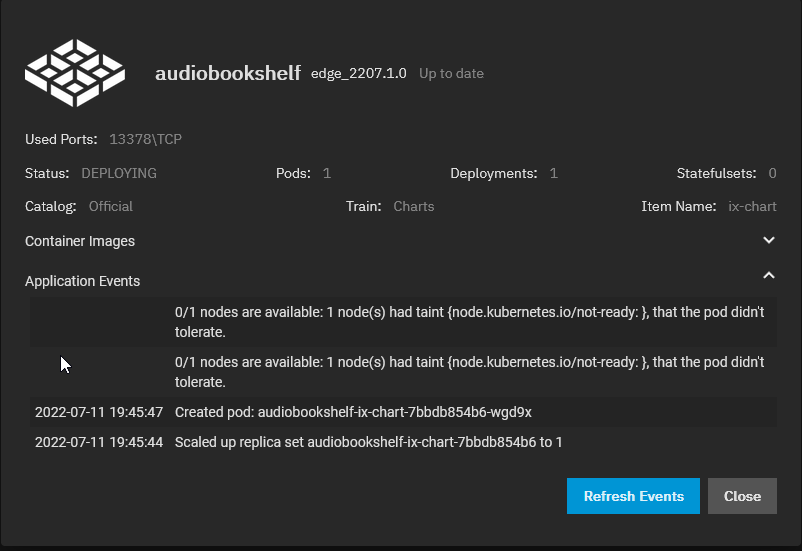Click the Application Events header label
This screenshot has height=551, width=802.
coord(82,281)
